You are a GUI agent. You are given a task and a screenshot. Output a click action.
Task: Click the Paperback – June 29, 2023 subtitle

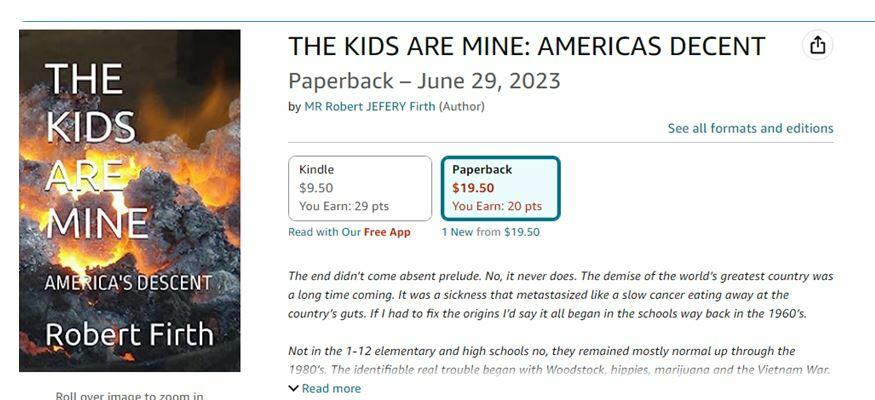(x=424, y=81)
